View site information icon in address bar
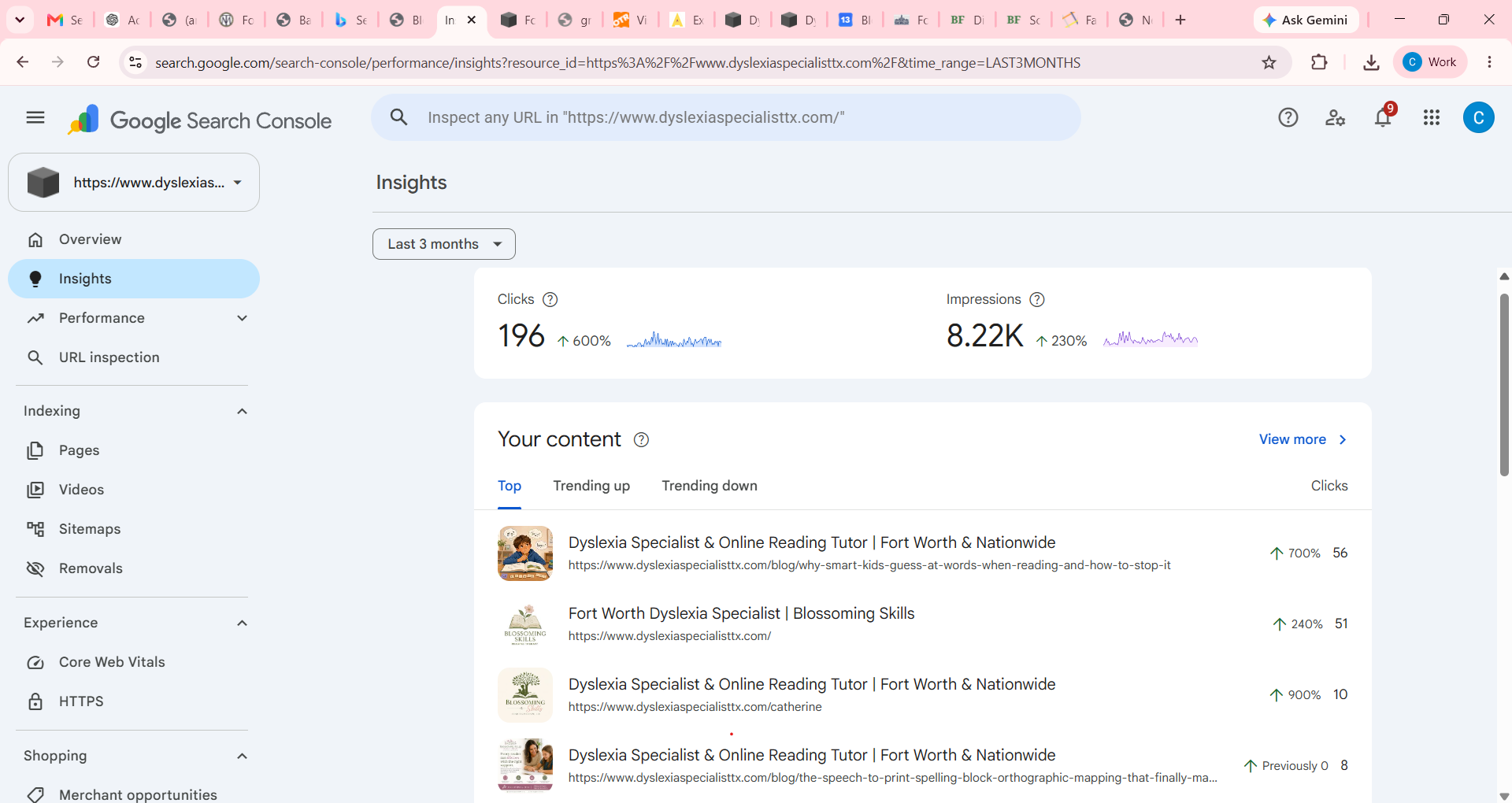 click(135, 62)
